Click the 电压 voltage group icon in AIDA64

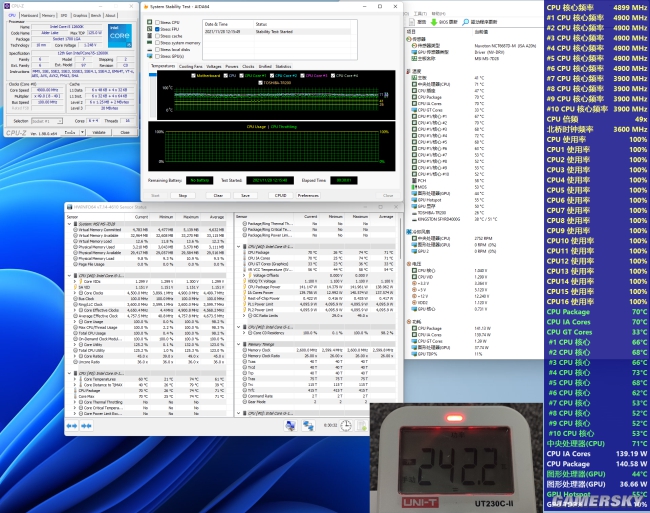pyautogui.click(x=409, y=264)
